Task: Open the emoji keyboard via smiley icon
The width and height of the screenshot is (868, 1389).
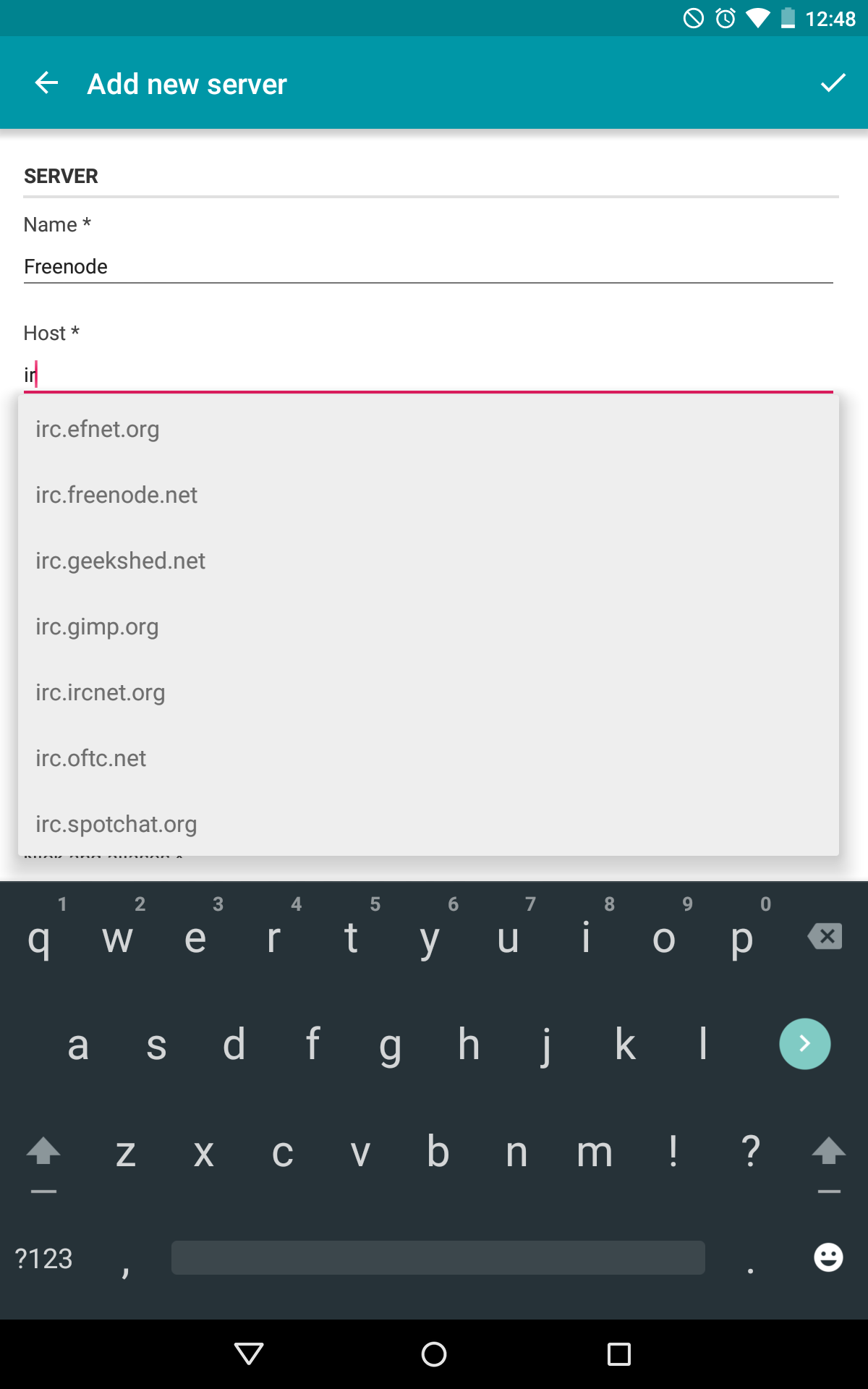Action: point(827,1257)
